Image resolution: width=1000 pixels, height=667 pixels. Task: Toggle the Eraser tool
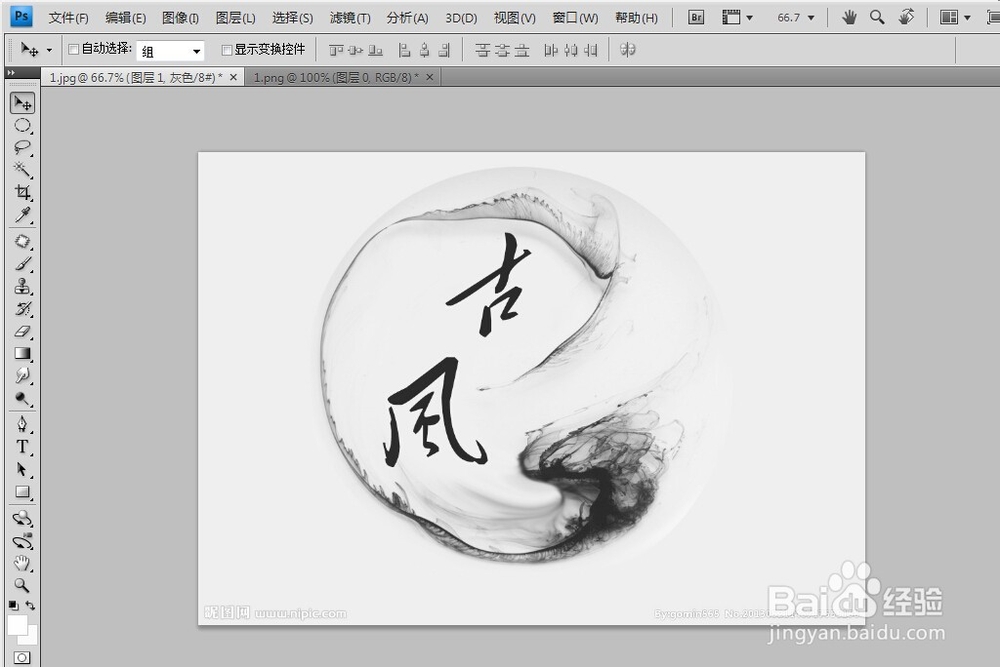coord(23,331)
